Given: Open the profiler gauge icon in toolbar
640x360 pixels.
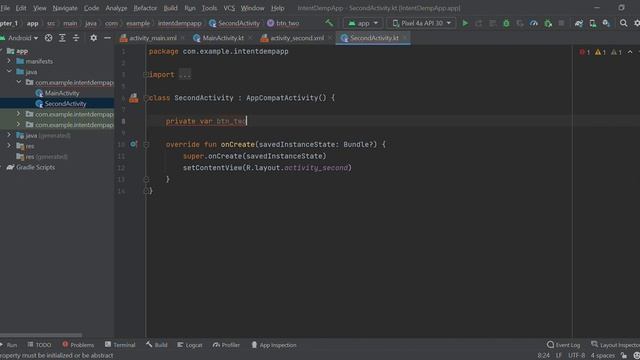Looking at the screenshot, I should 533,23.
